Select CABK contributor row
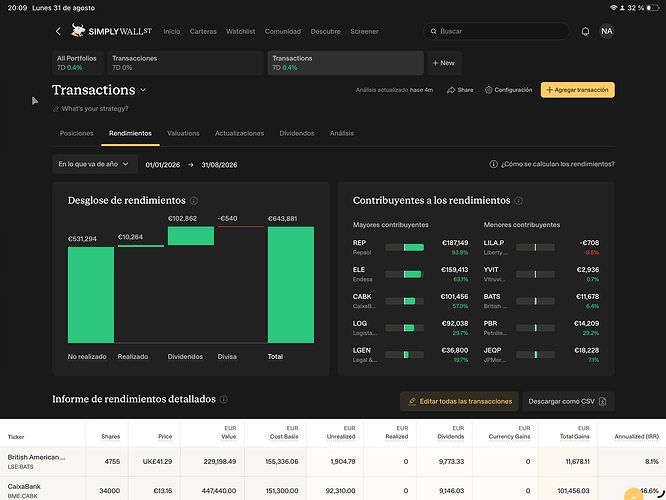The width and height of the screenshot is (666, 500). [410, 301]
